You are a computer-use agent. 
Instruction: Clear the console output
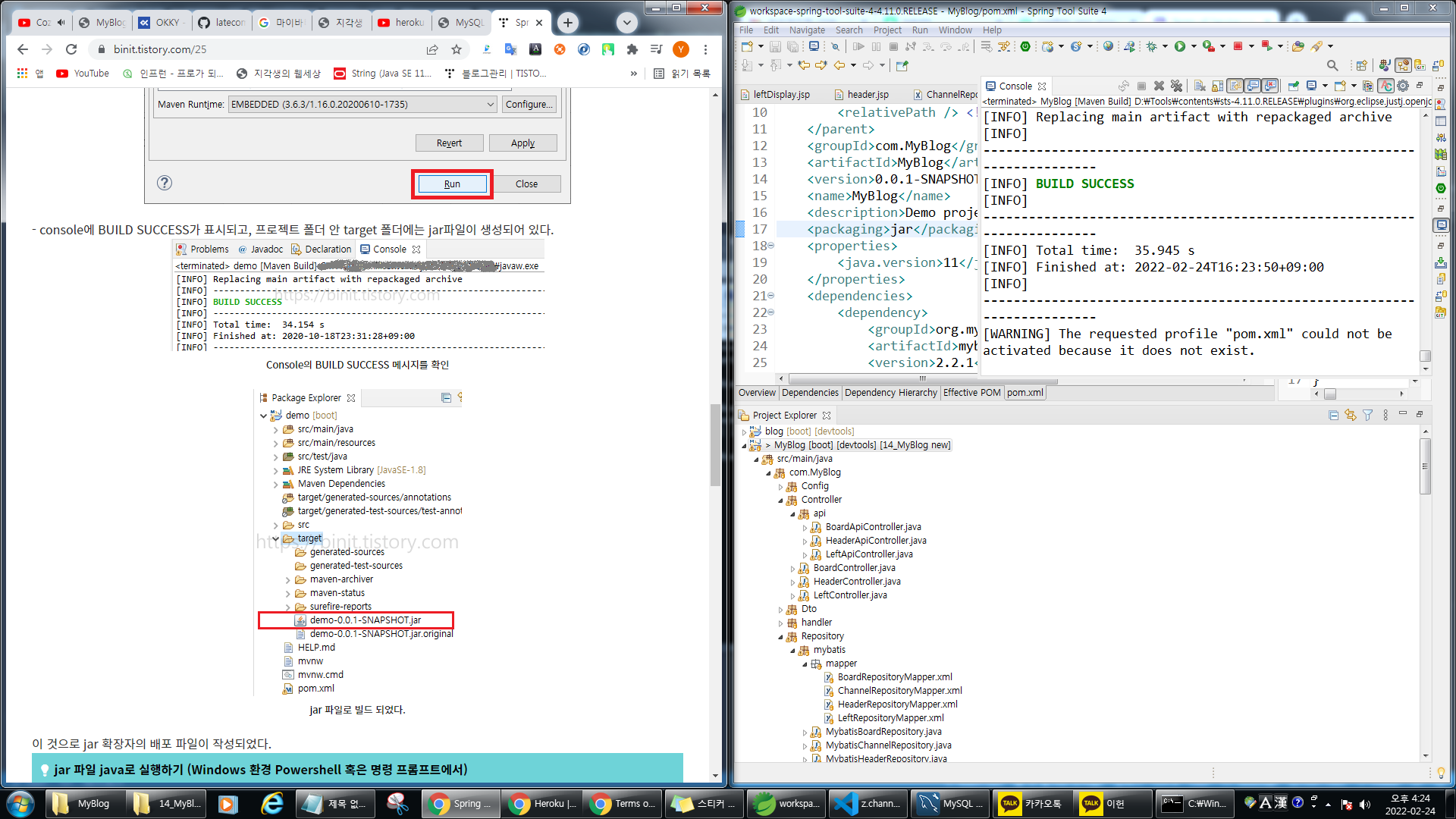tap(1200, 86)
